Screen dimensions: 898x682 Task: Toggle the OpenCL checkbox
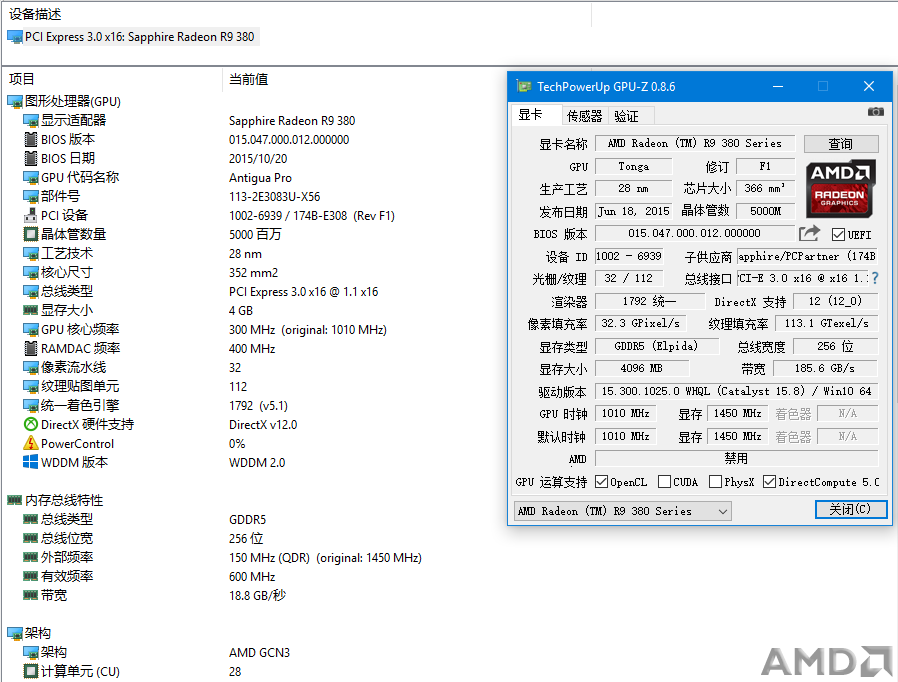click(x=601, y=482)
